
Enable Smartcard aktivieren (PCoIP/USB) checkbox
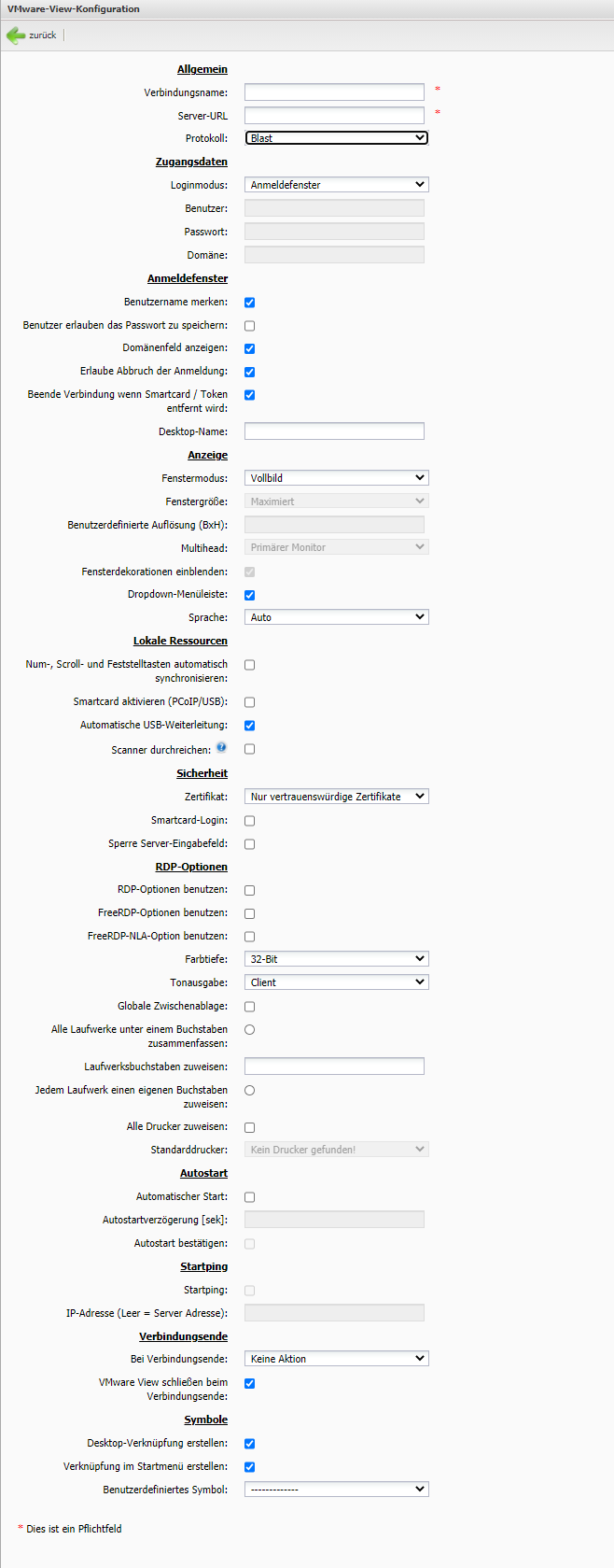coord(249,702)
